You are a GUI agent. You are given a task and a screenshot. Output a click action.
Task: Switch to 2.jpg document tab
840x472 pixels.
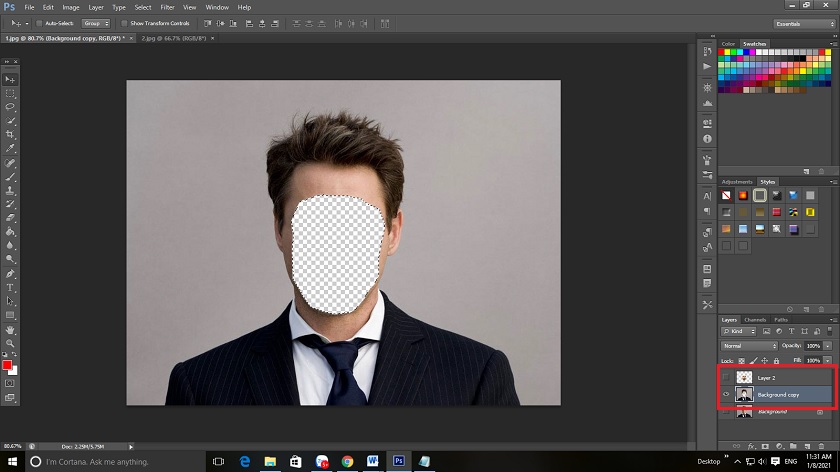click(x=174, y=39)
